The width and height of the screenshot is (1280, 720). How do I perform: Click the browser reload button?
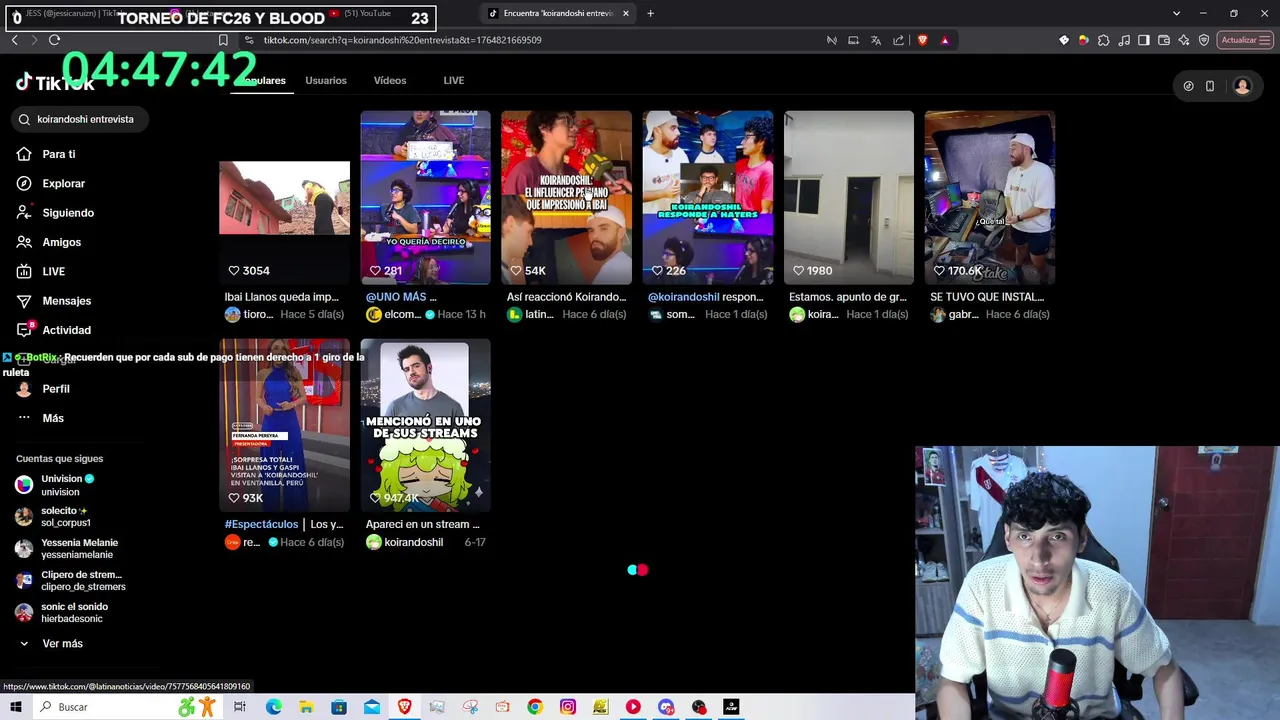[54, 40]
